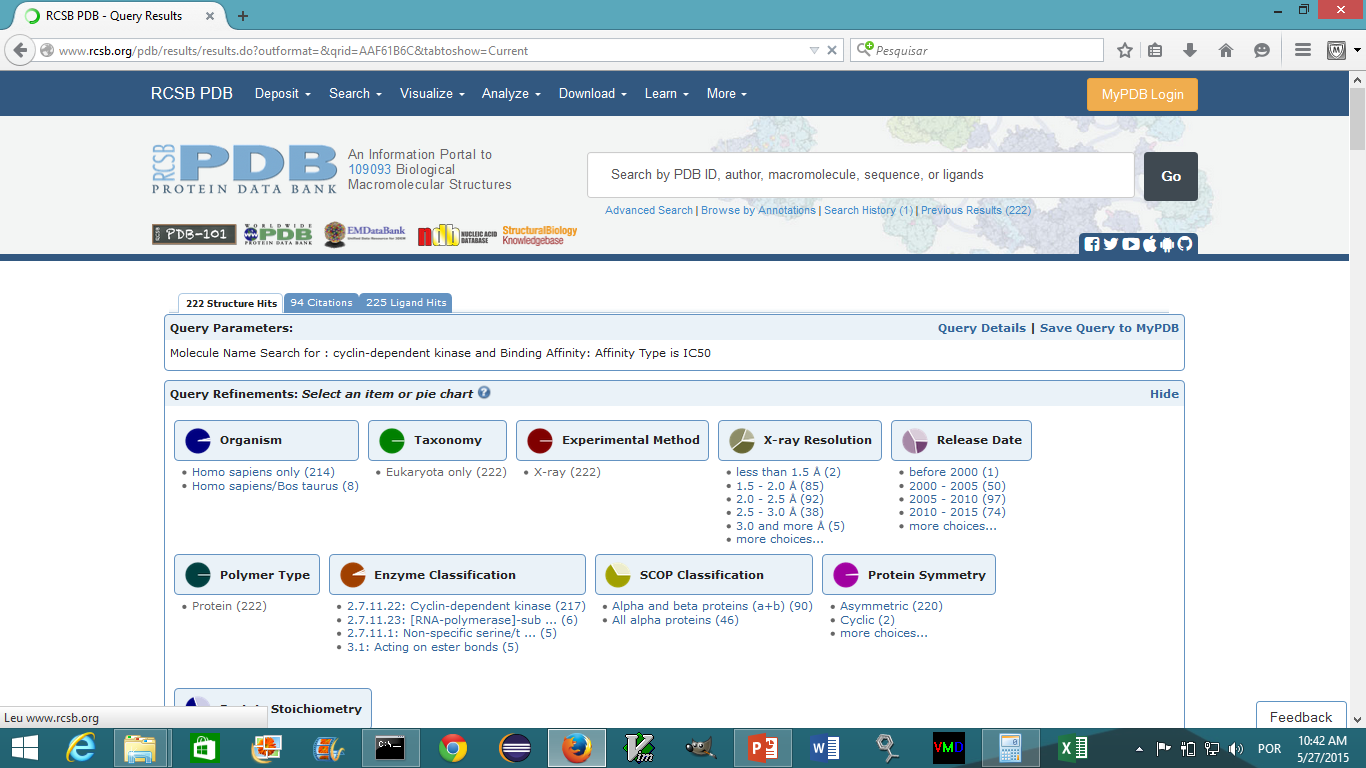Bookmark this page with the star icon
This screenshot has height=768, width=1366.
point(1125,50)
